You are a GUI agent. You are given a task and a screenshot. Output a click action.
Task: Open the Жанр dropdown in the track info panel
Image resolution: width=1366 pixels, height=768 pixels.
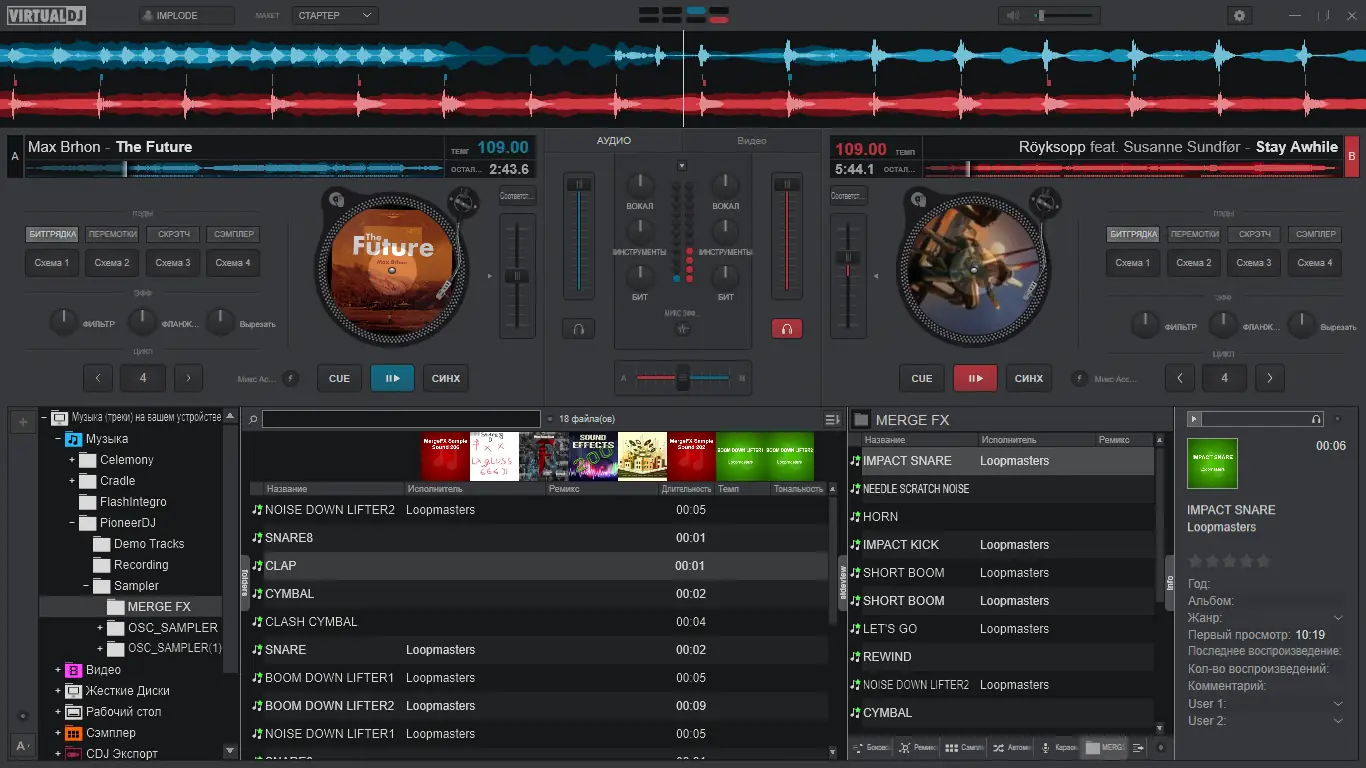pyautogui.click(x=1337, y=617)
